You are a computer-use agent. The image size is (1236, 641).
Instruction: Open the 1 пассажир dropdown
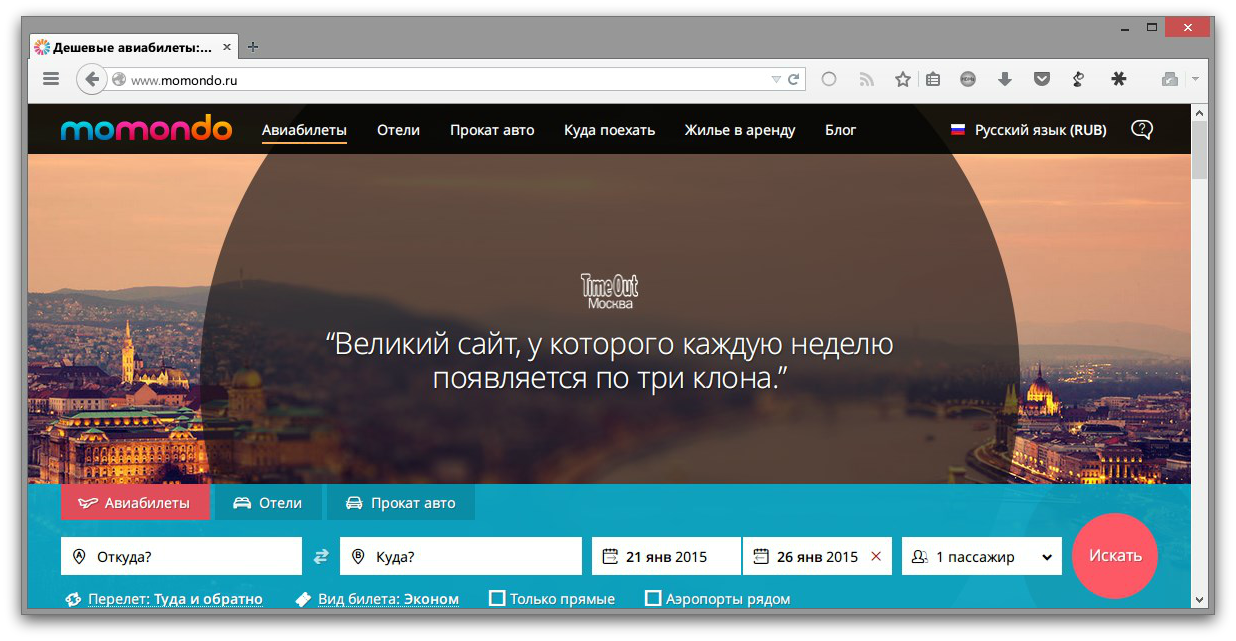click(982, 556)
